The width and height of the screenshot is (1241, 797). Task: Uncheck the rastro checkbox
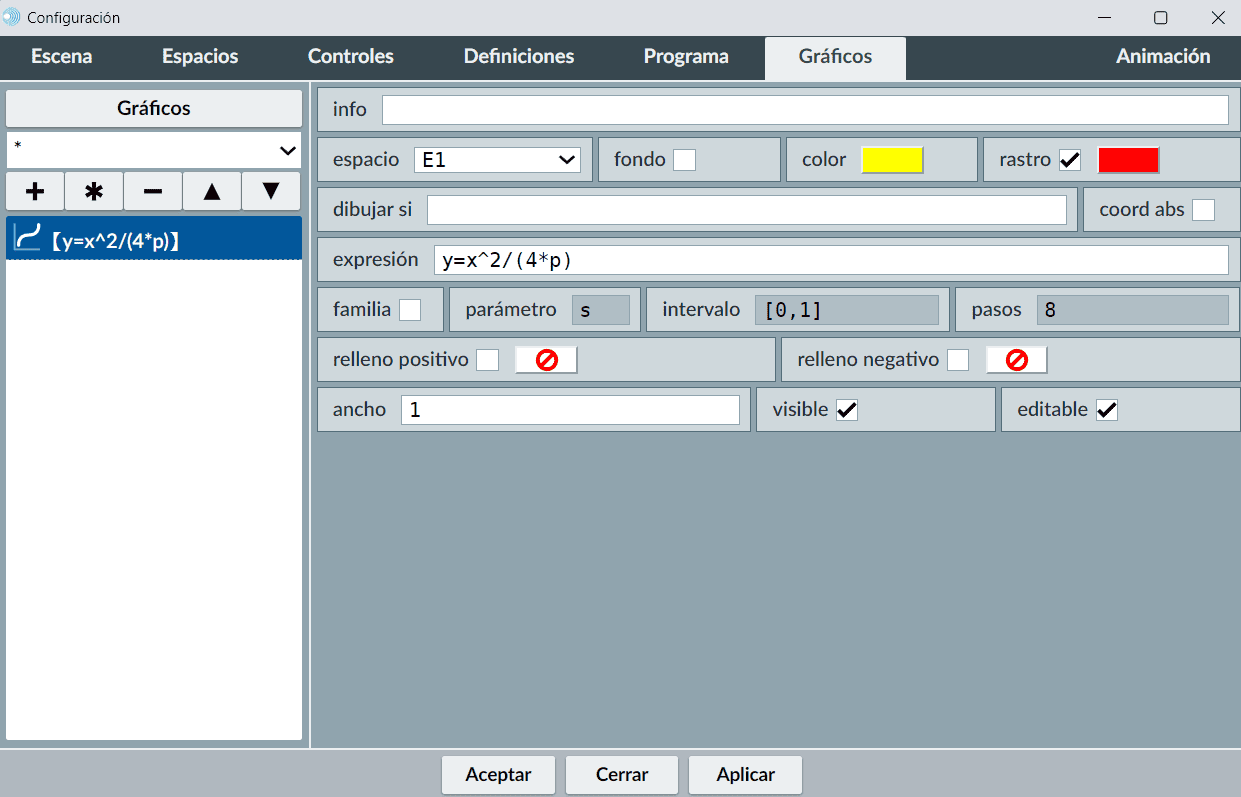1070,160
